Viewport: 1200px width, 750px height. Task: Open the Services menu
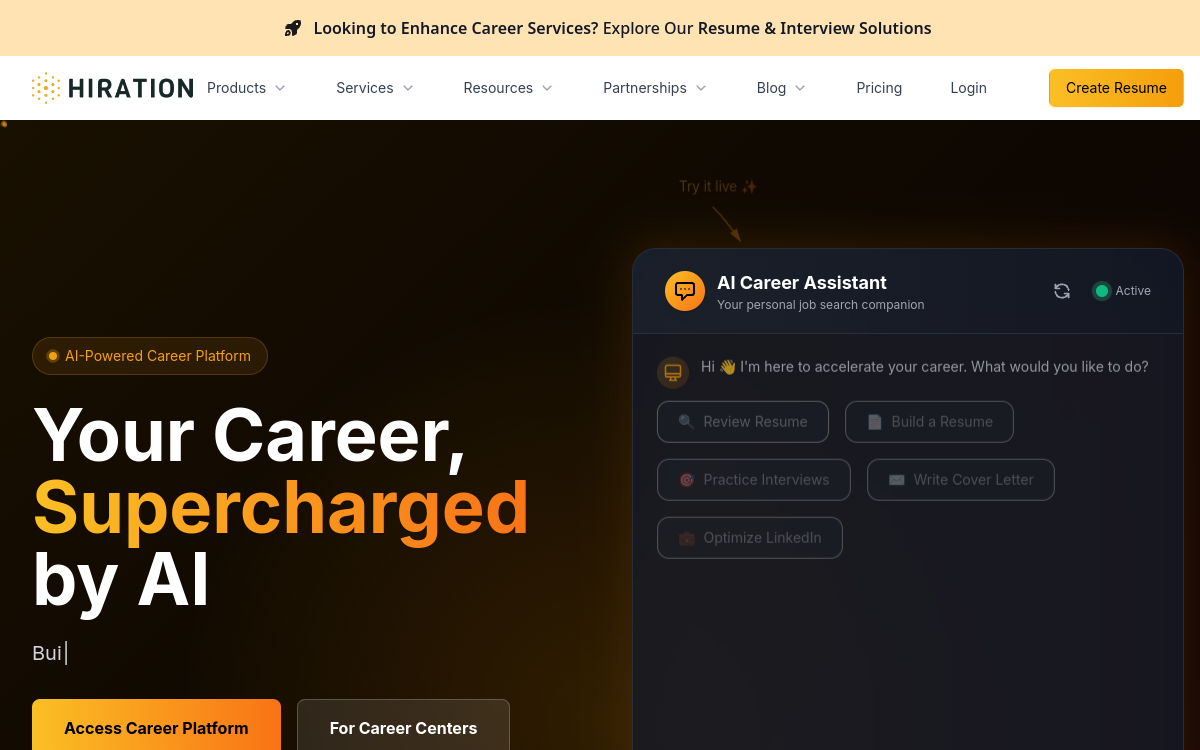point(375,88)
